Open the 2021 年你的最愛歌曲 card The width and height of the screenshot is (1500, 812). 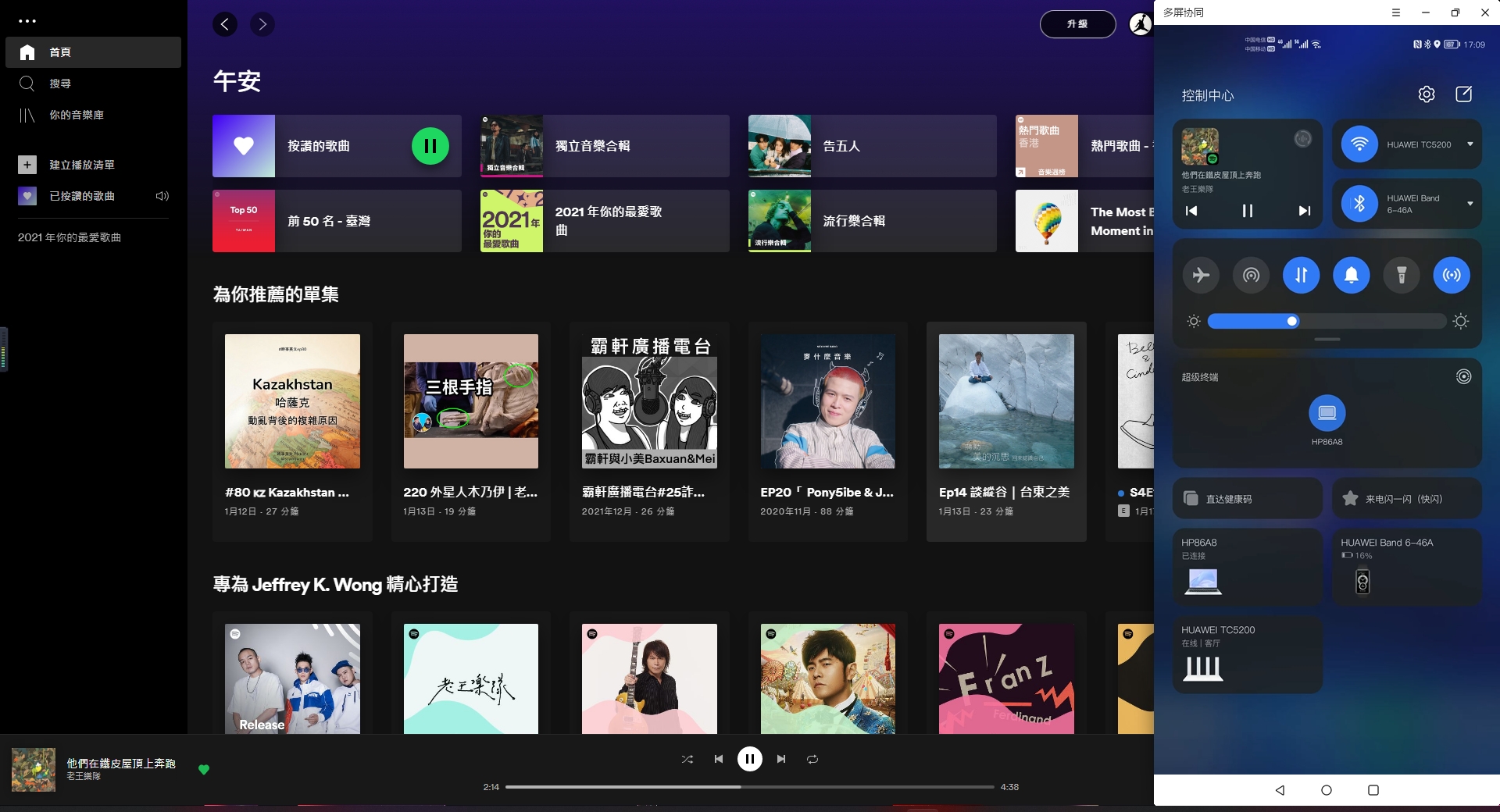tap(605, 221)
